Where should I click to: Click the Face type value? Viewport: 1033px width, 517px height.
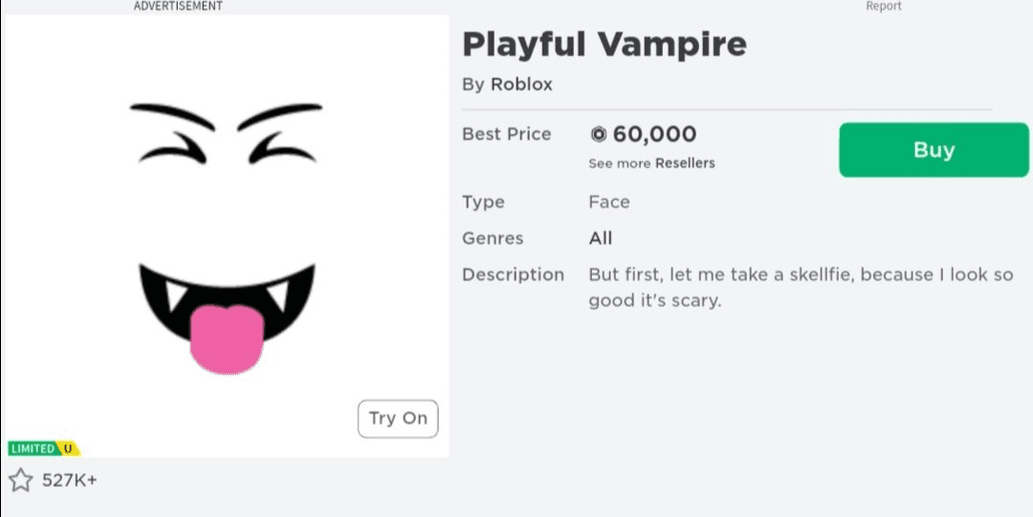pos(609,202)
